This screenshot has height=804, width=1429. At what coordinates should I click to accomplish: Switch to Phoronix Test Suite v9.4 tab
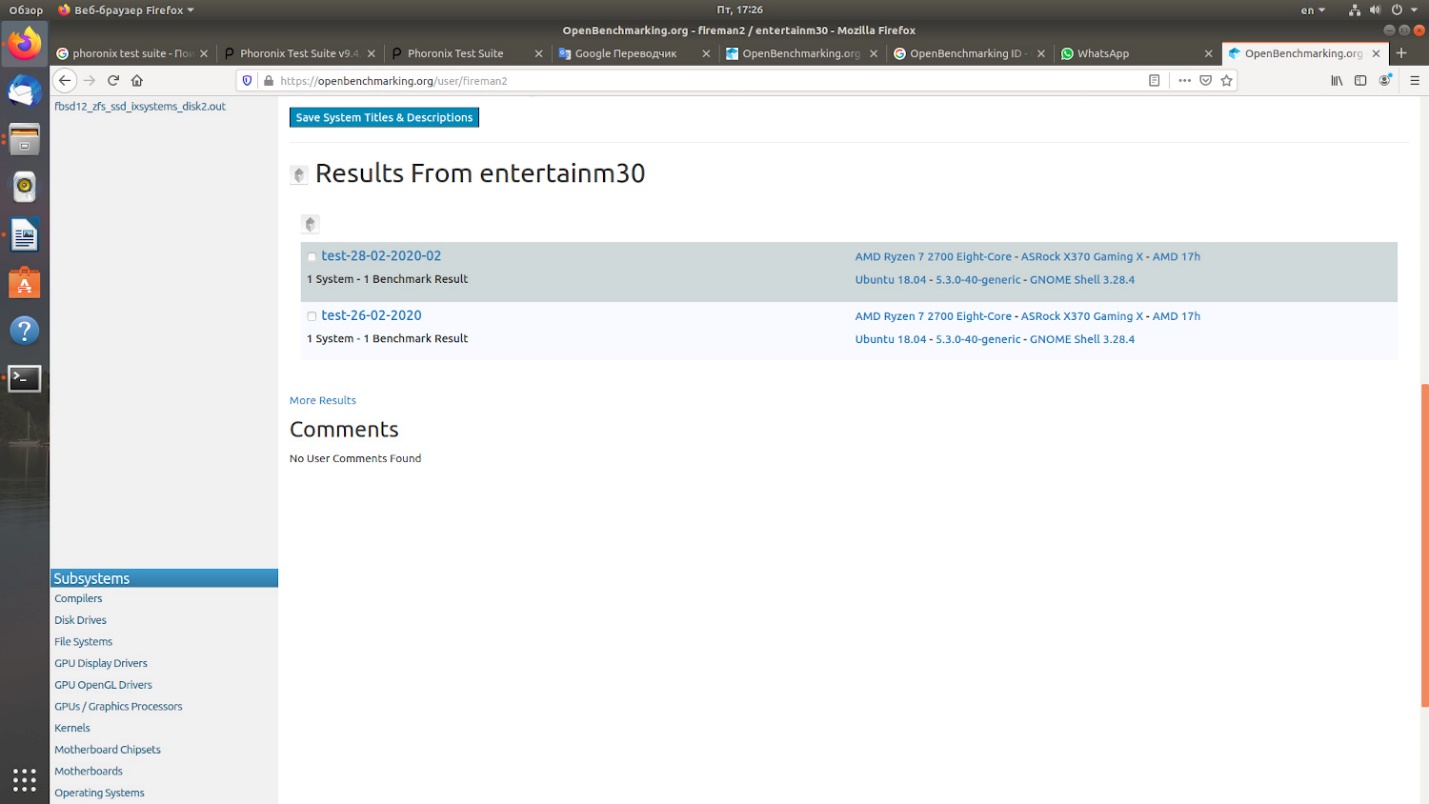[299, 53]
